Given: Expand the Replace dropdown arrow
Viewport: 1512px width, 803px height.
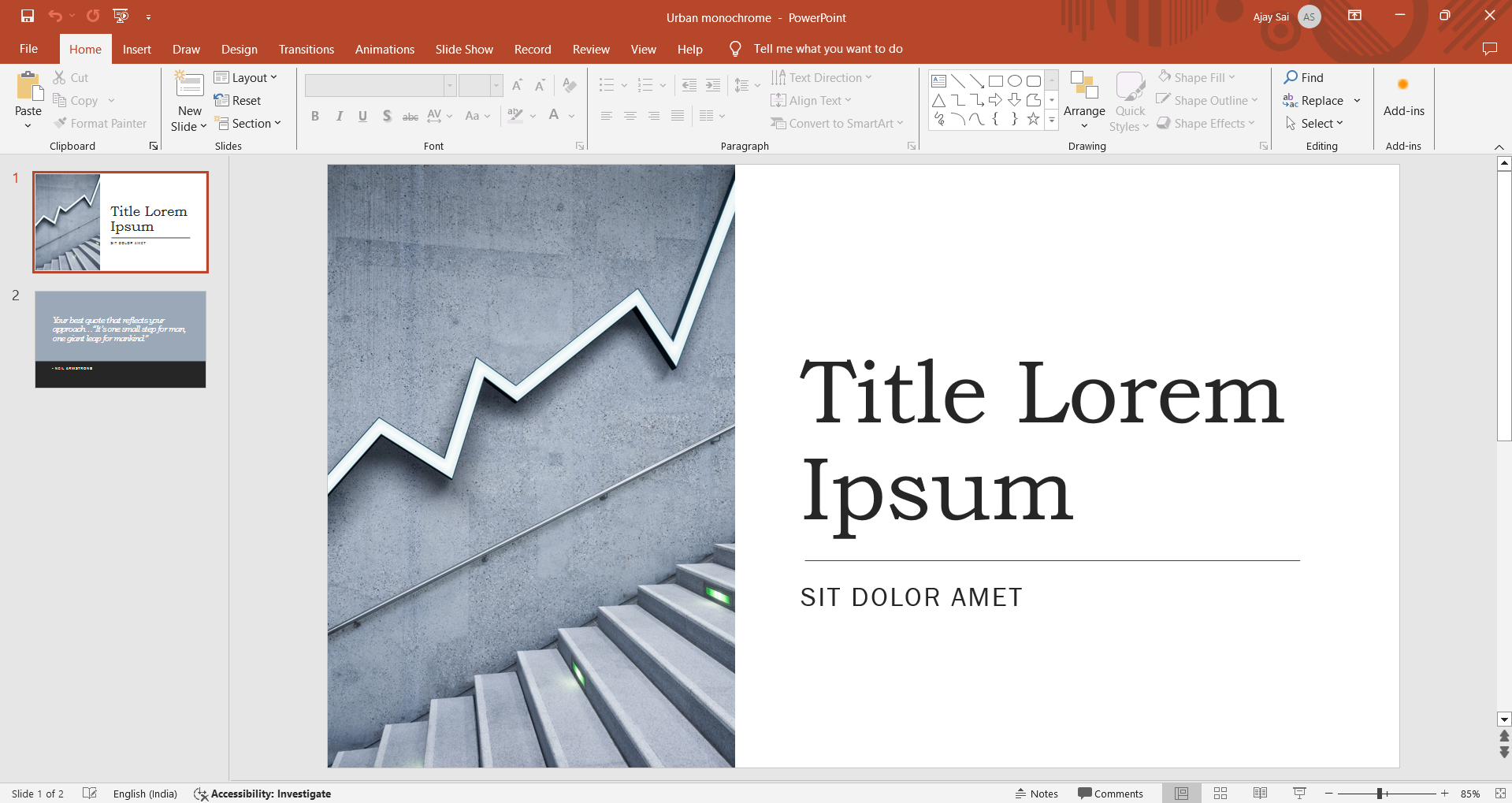Looking at the screenshot, I should 1357,100.
